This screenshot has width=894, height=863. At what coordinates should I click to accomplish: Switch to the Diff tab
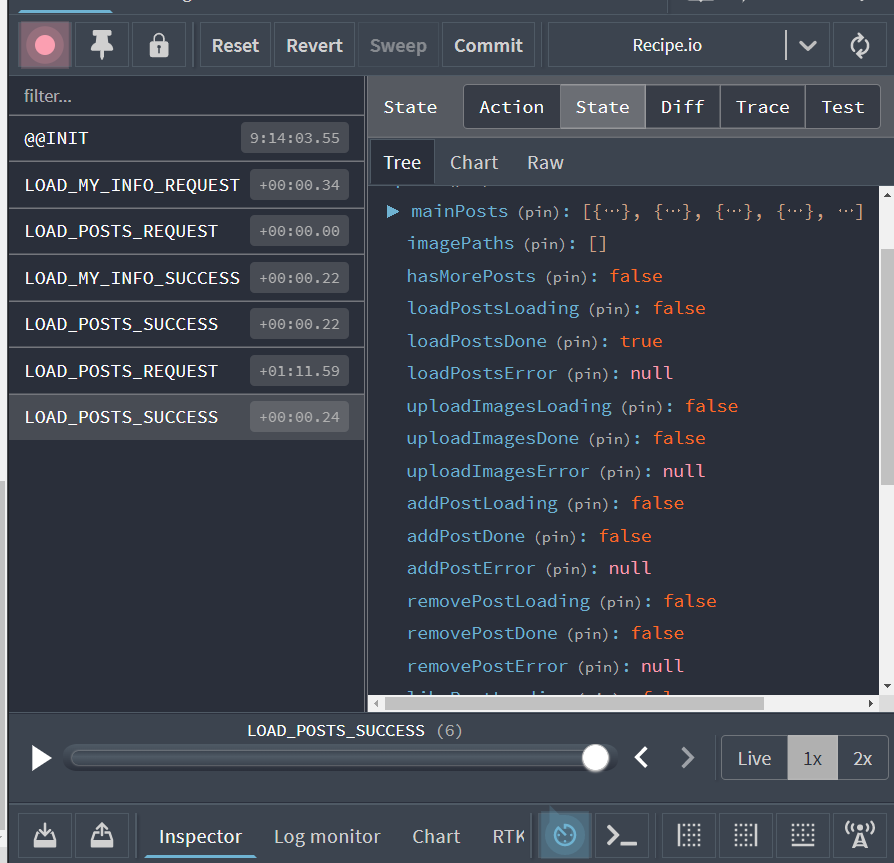coord(682,106)
